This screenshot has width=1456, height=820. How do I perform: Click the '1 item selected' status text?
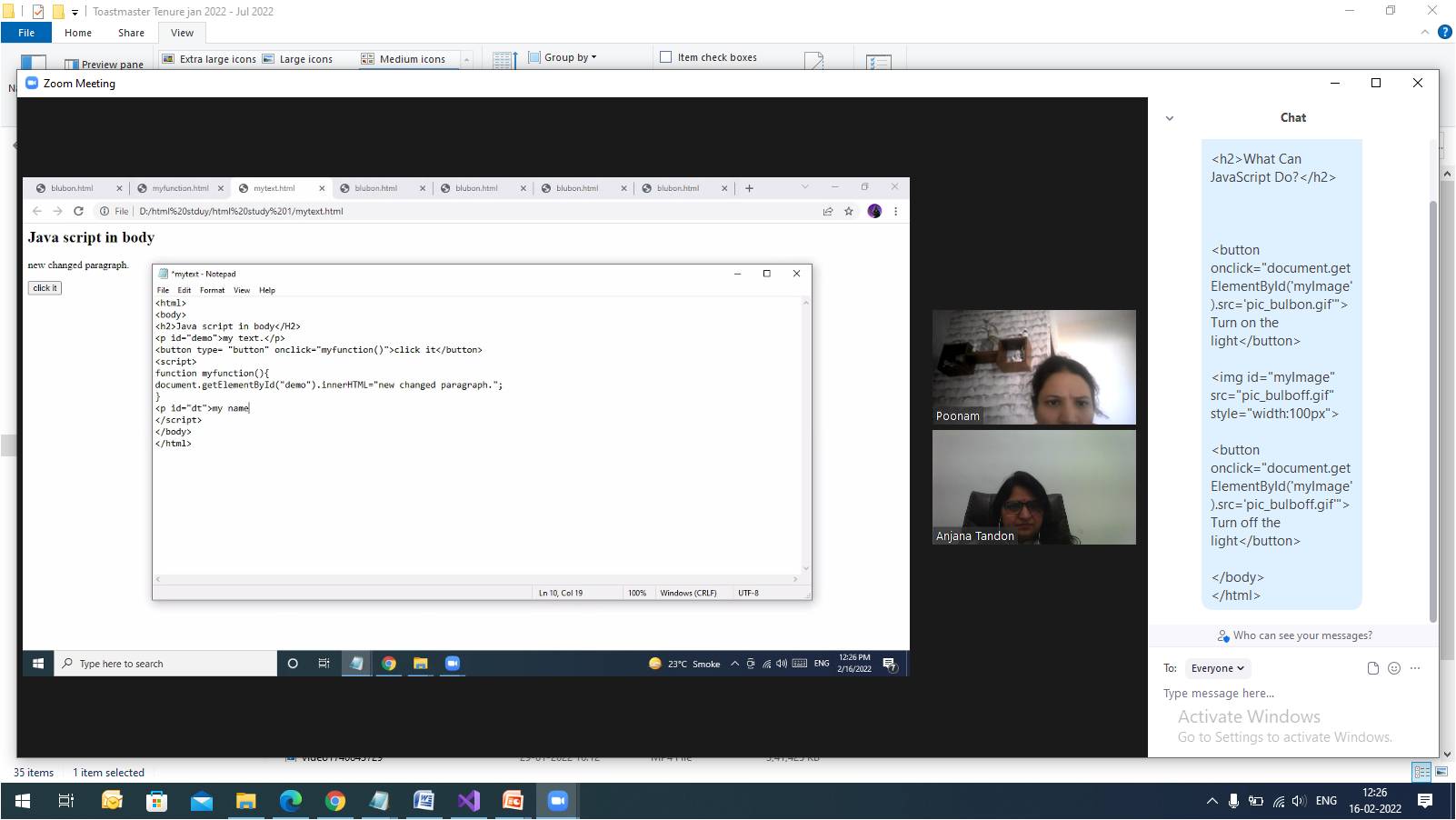[108, 773]
